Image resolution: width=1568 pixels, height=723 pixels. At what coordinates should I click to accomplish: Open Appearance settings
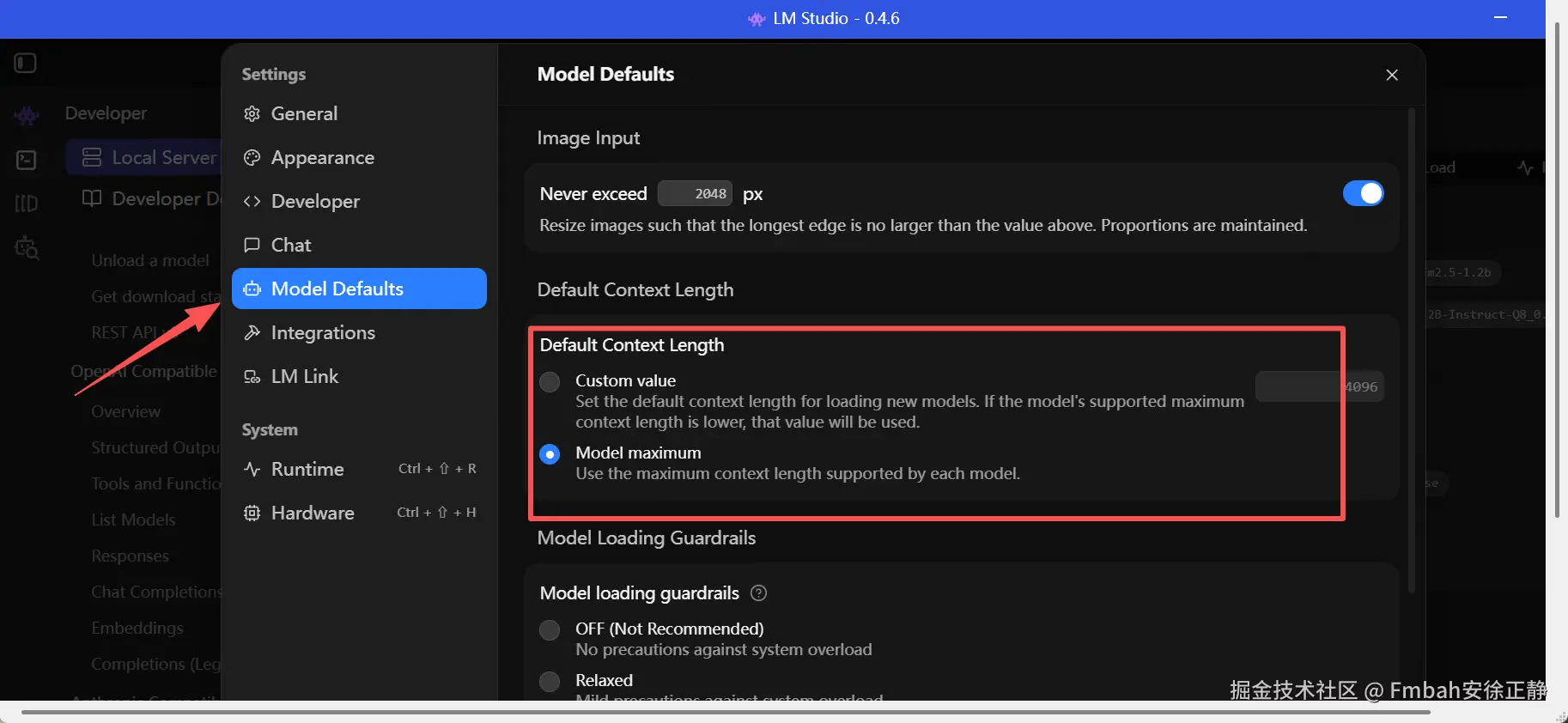(x=359, y=157)
